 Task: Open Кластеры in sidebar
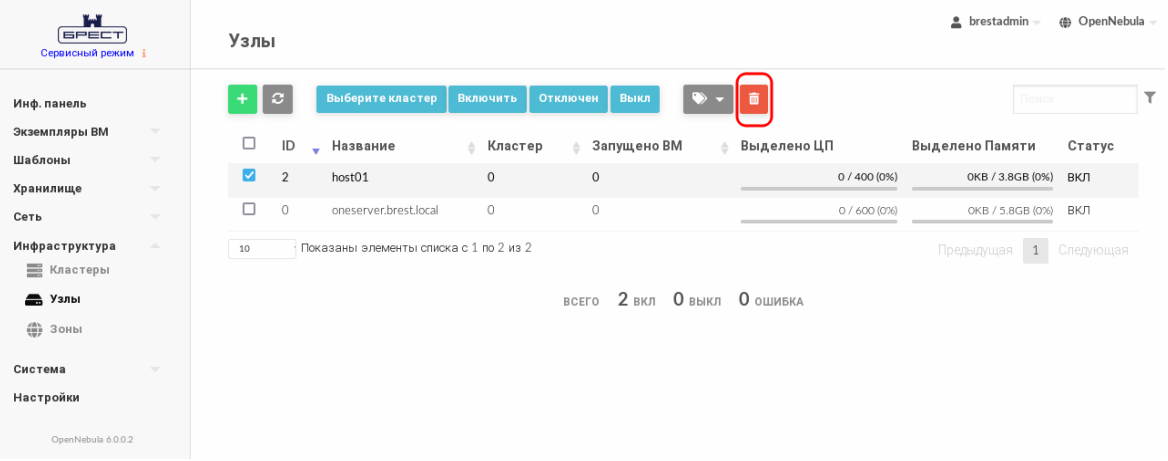(x=68, y=270)
